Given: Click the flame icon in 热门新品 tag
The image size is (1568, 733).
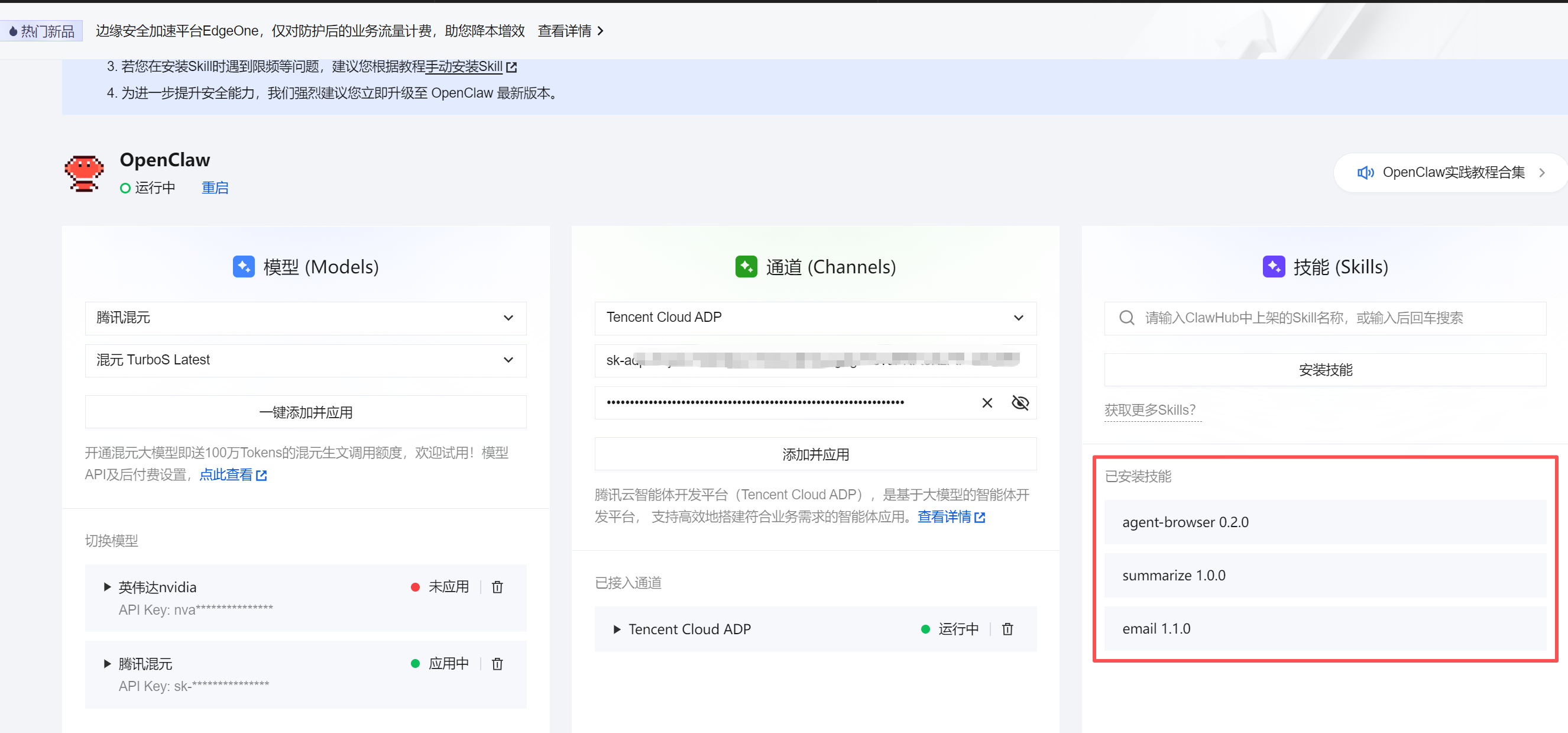Looking at the screenshot, I should click(13, 31).
